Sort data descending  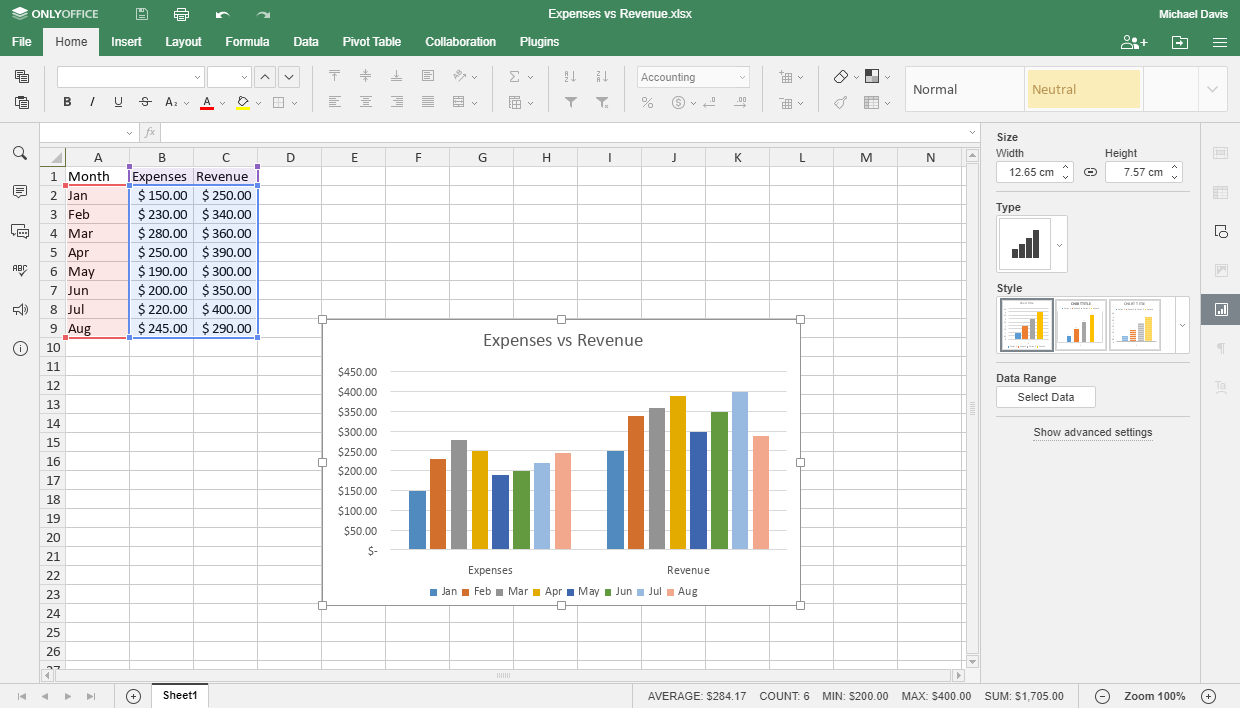point(602,77)
